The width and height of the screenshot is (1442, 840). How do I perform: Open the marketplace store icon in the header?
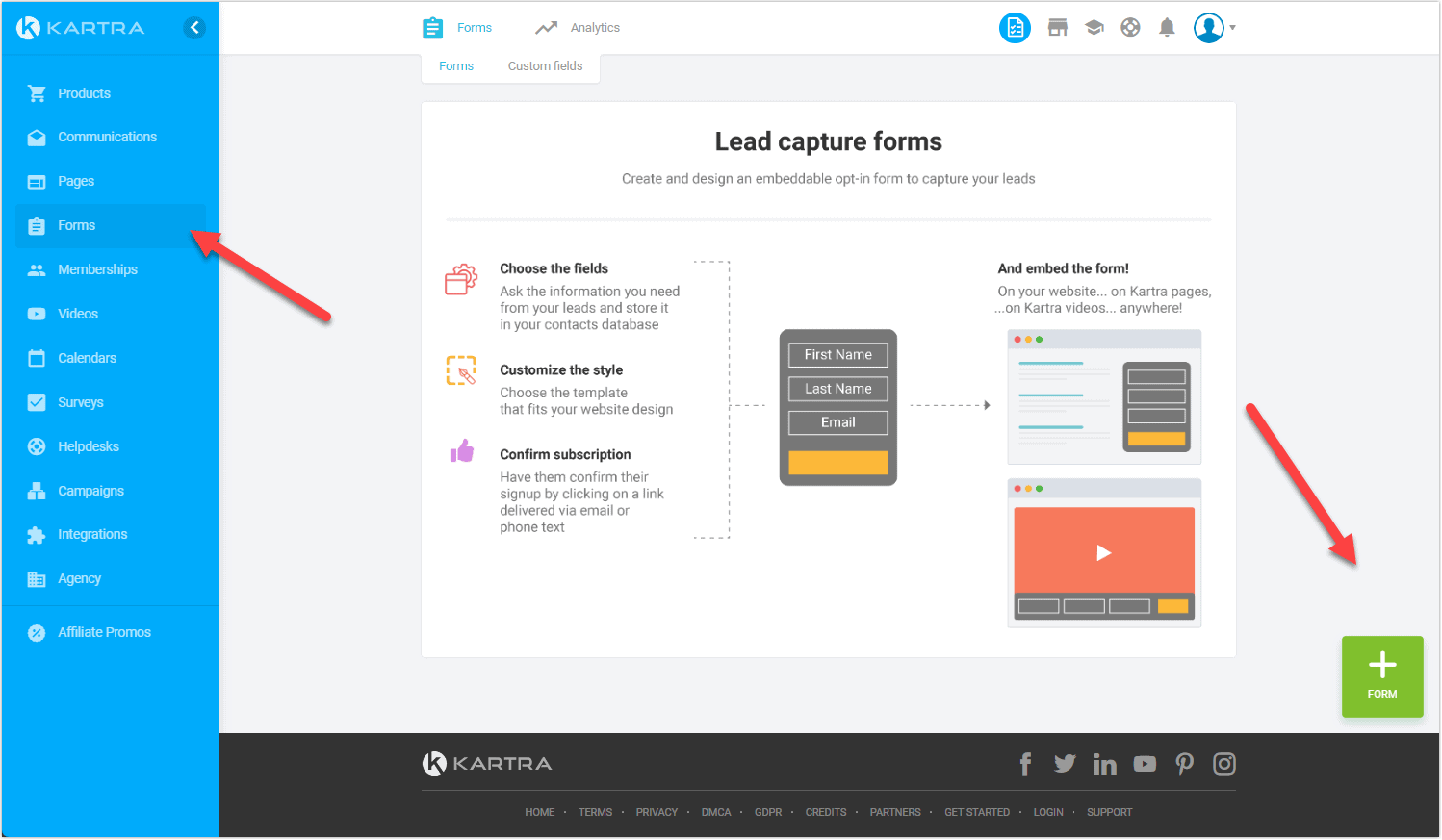point(1058,28)
